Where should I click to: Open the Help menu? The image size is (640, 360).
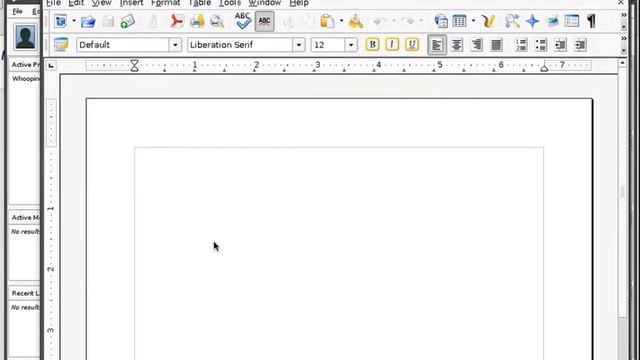pos(299,3)
